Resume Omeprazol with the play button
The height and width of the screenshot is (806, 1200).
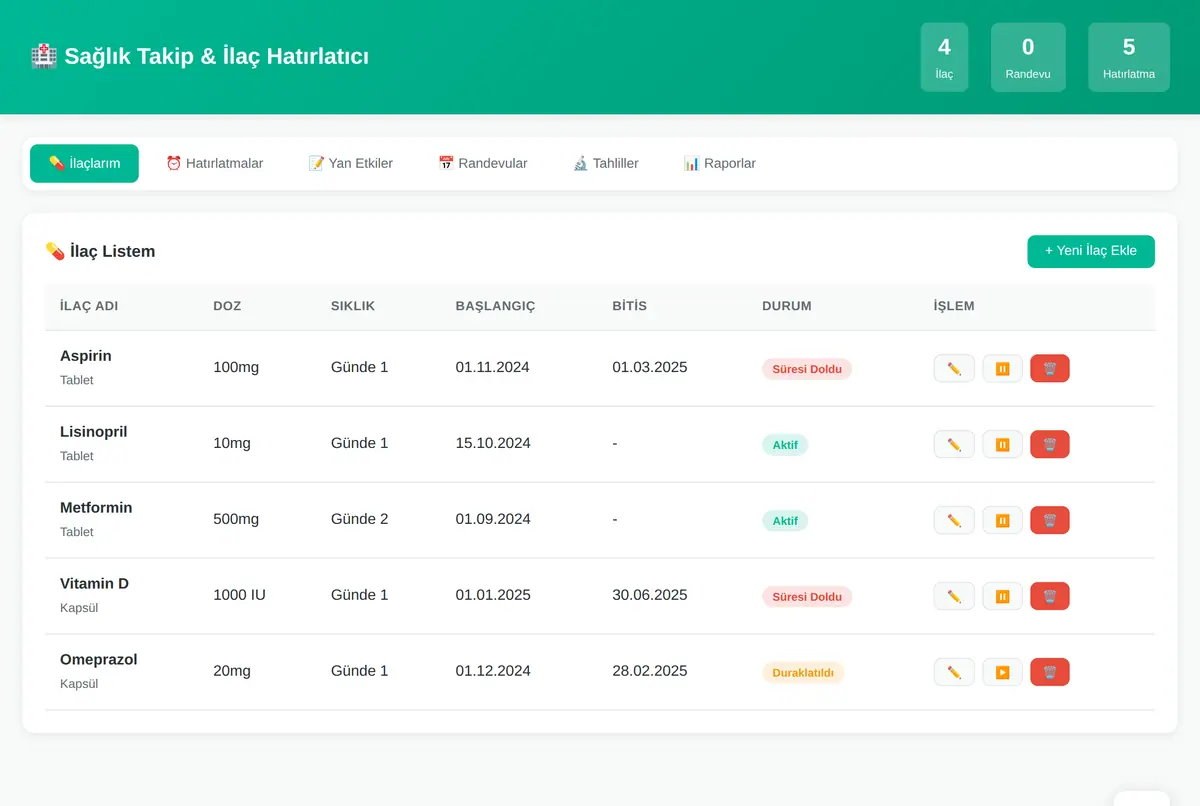1002,672
